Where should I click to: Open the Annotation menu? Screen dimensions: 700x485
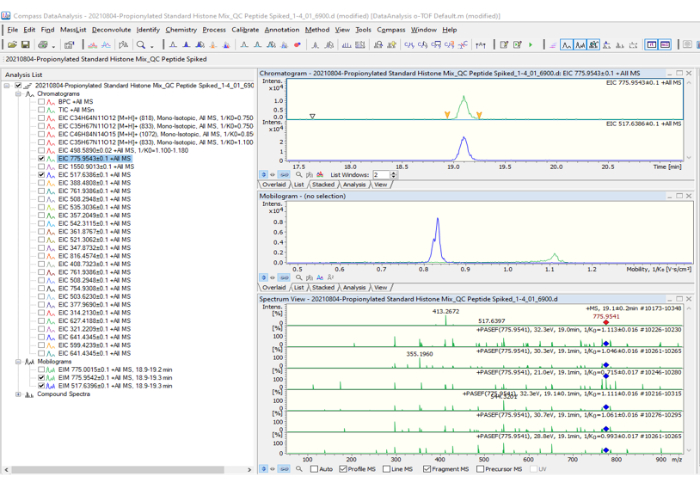[282, 30]
